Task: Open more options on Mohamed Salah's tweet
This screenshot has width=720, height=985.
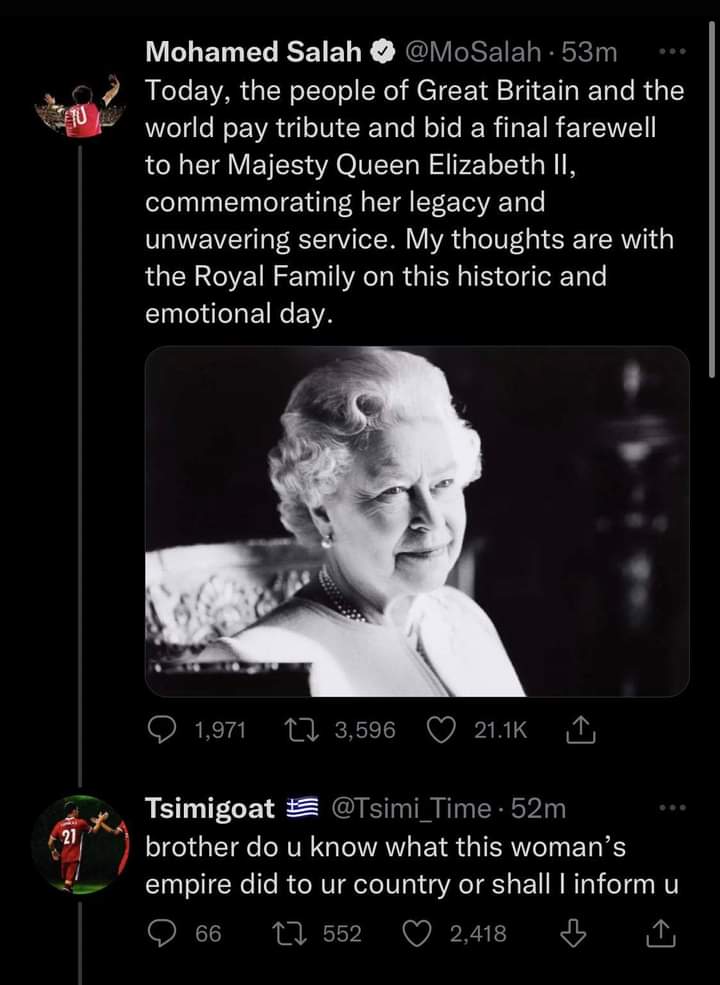Action: click(x=667, y=52)
